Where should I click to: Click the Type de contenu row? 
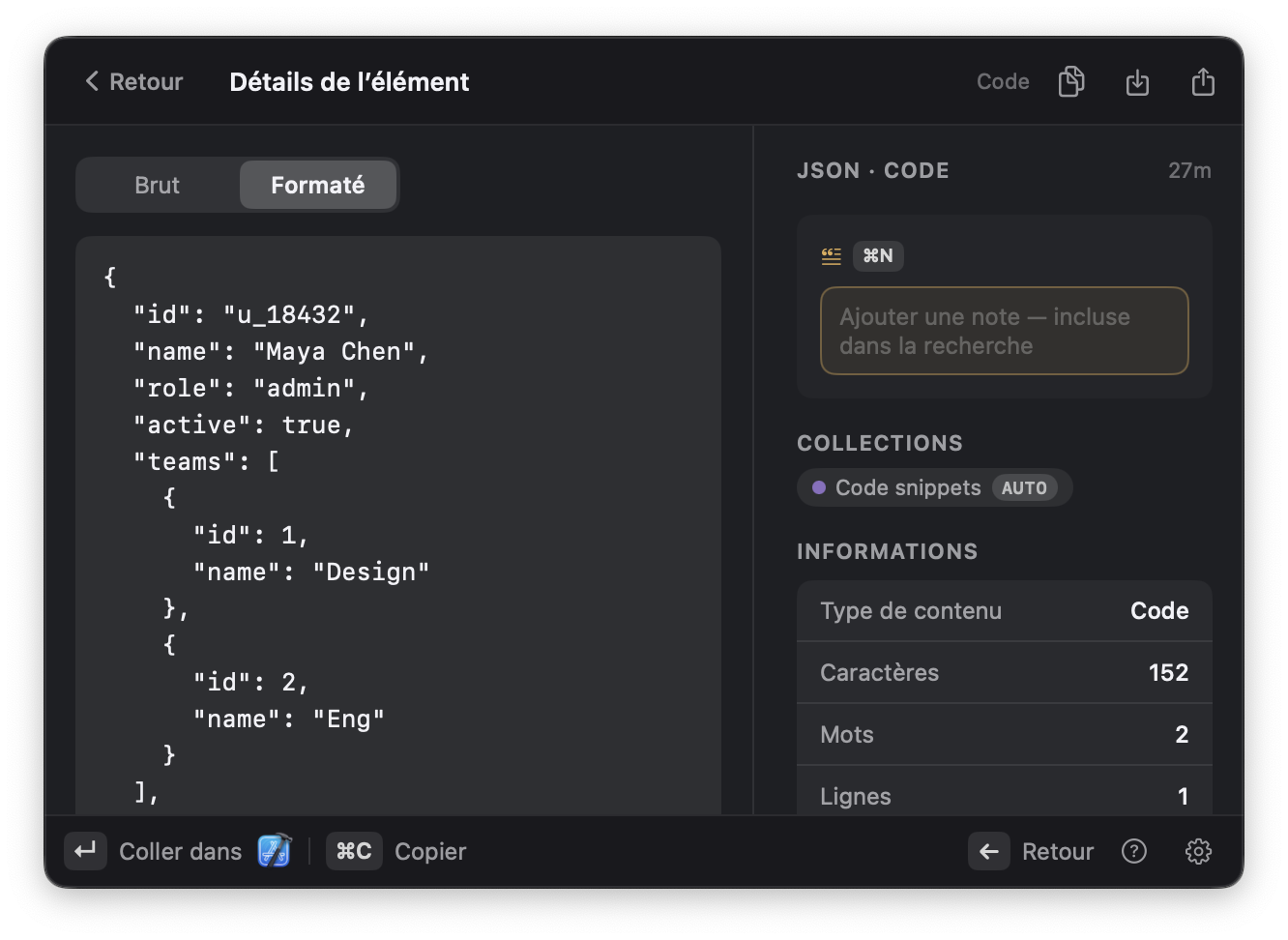click(x=1004, y=611)
